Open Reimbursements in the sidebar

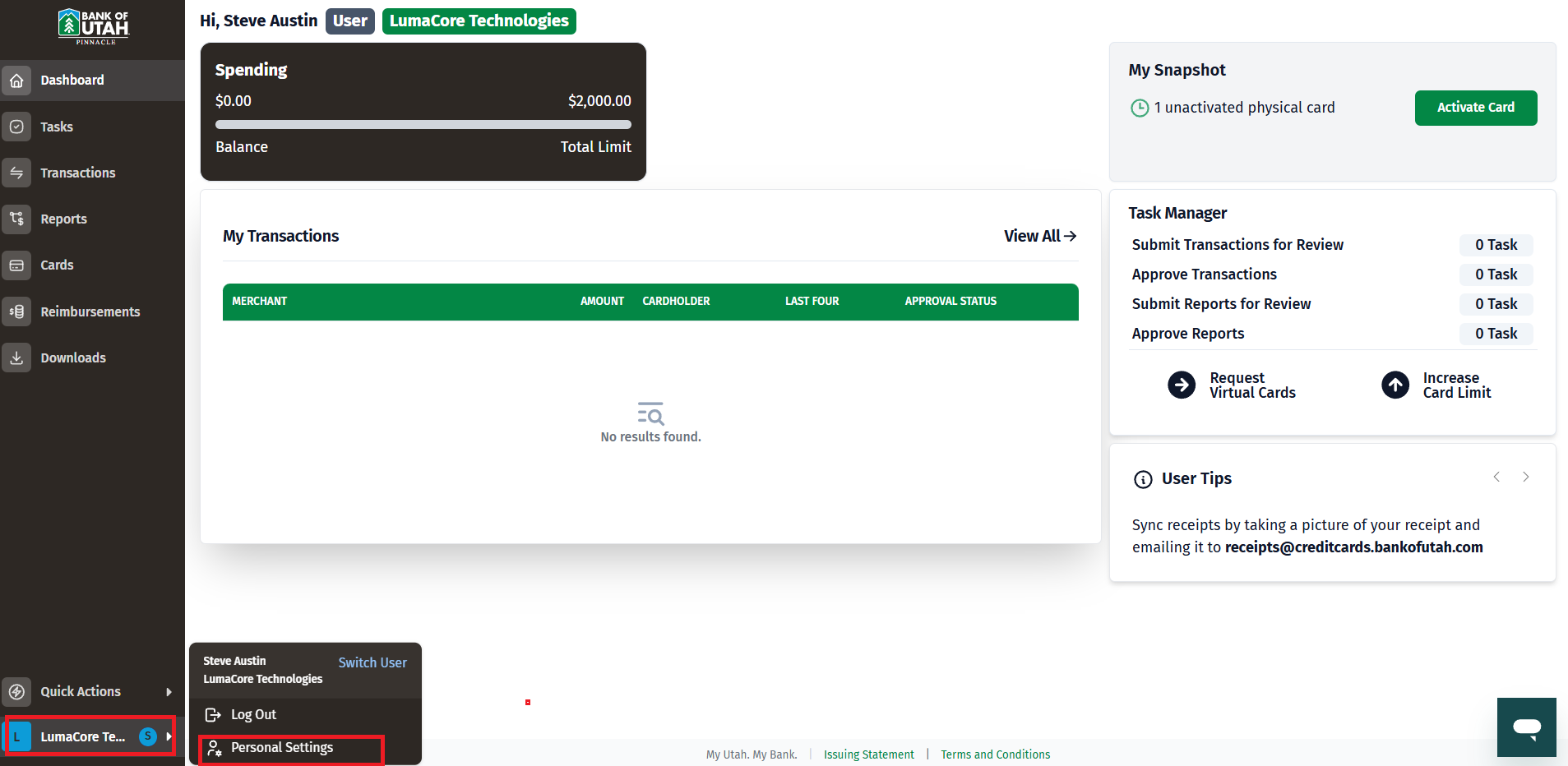point(92,311)
